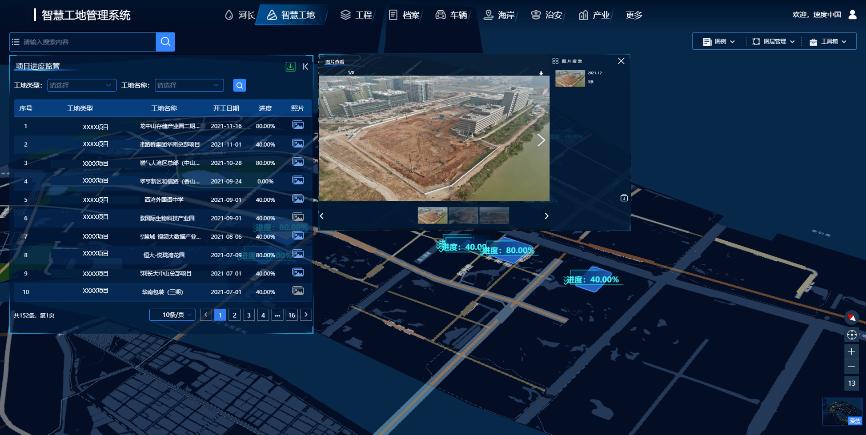
Task: Select the second thumbnail in photo strip
Action: 463,215
